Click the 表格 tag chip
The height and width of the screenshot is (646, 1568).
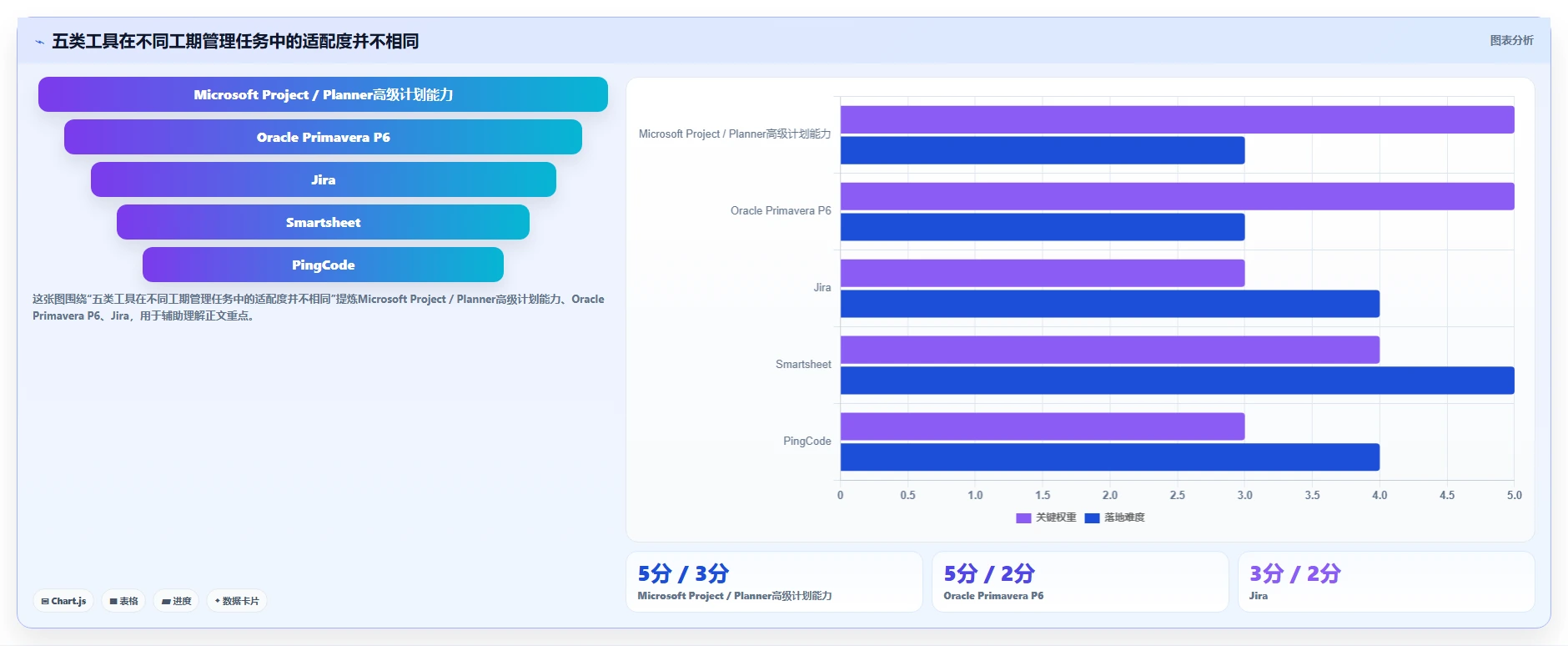(x=123, y=601)
